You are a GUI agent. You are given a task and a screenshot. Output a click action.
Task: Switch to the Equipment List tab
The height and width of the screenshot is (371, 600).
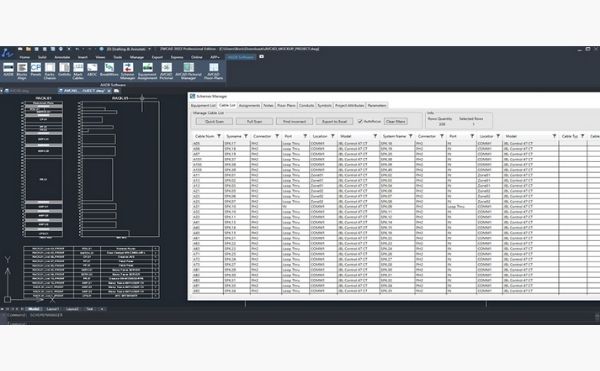(x=203, y=105)
